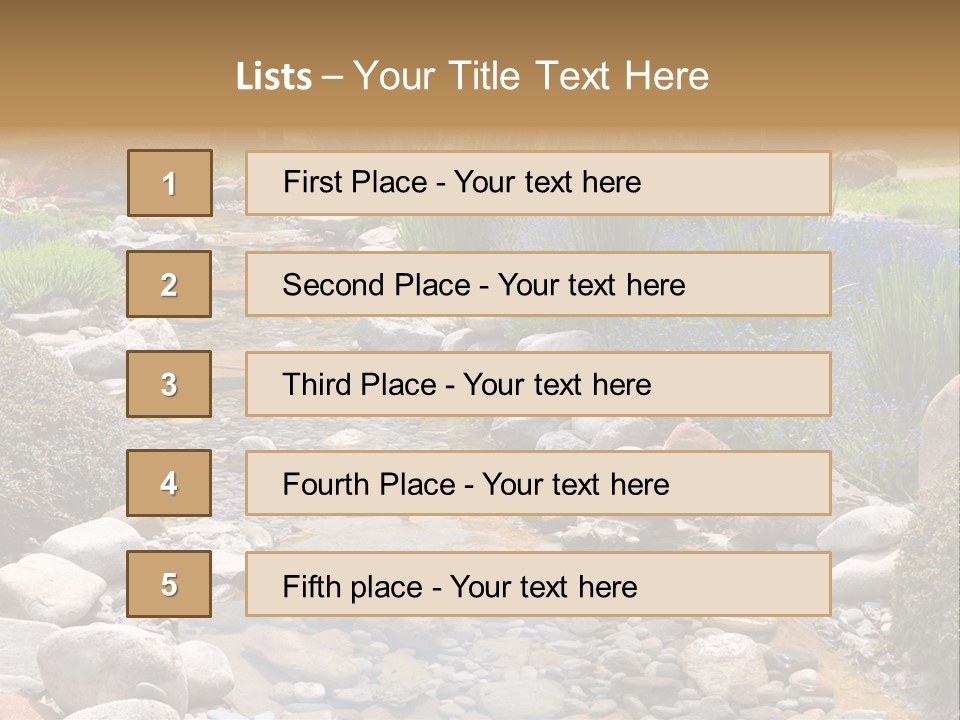Screen dimensions: 960x720
Task: Click the First Place text bar
Action: 538,183
